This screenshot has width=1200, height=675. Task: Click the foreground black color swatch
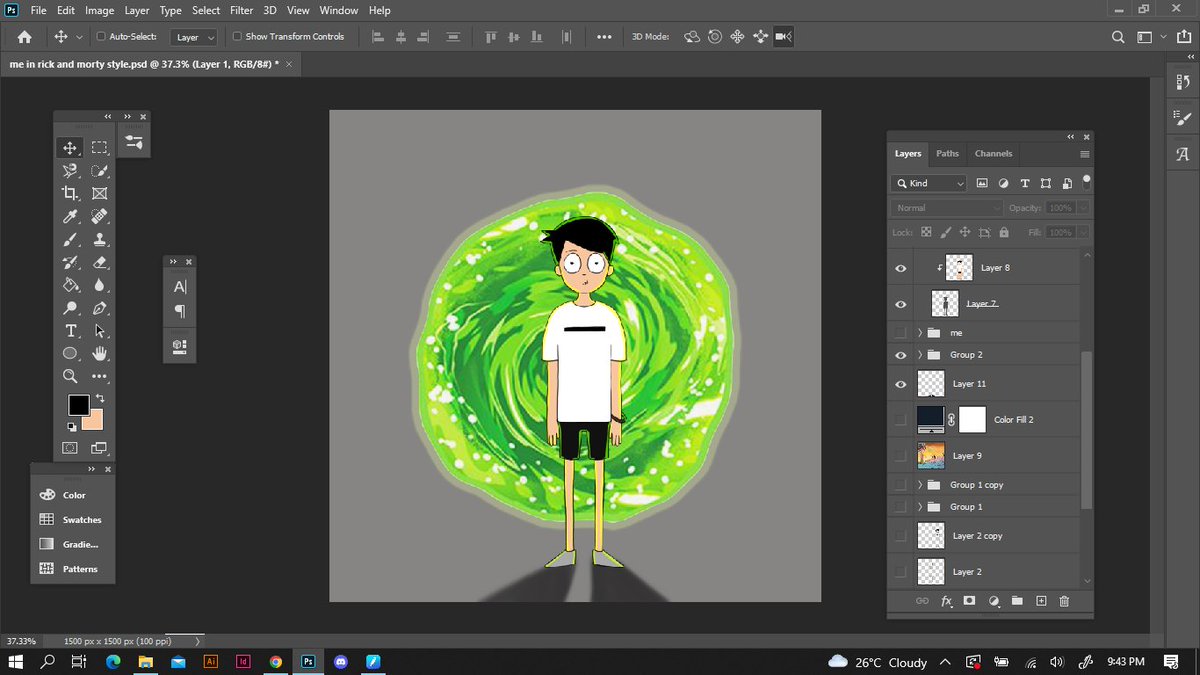click(77, 404)
